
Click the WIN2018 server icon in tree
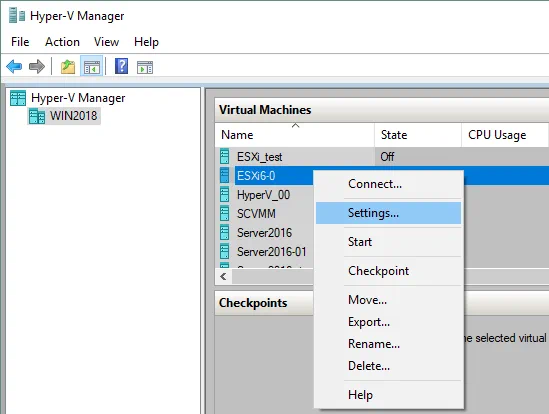coord(37,116)
